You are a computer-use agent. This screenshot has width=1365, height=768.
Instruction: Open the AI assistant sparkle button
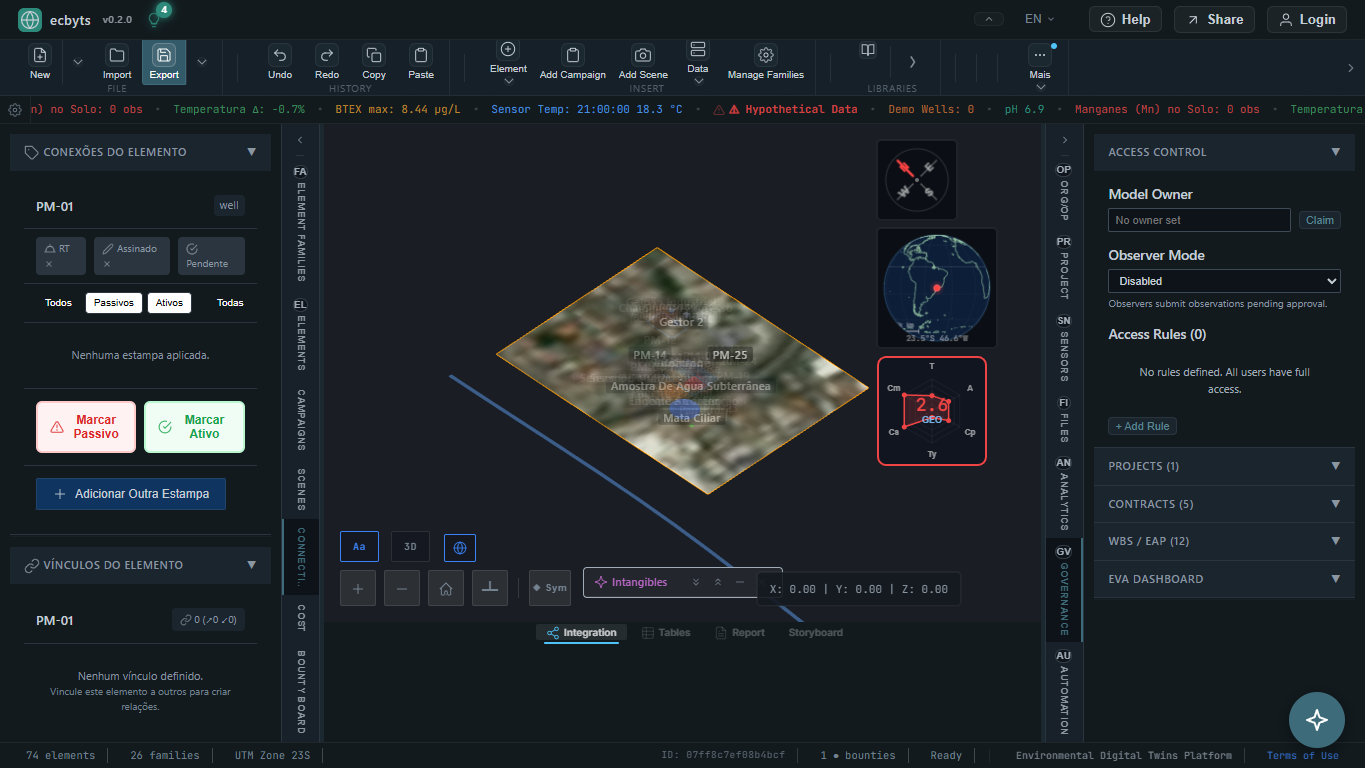[1317, 720]
